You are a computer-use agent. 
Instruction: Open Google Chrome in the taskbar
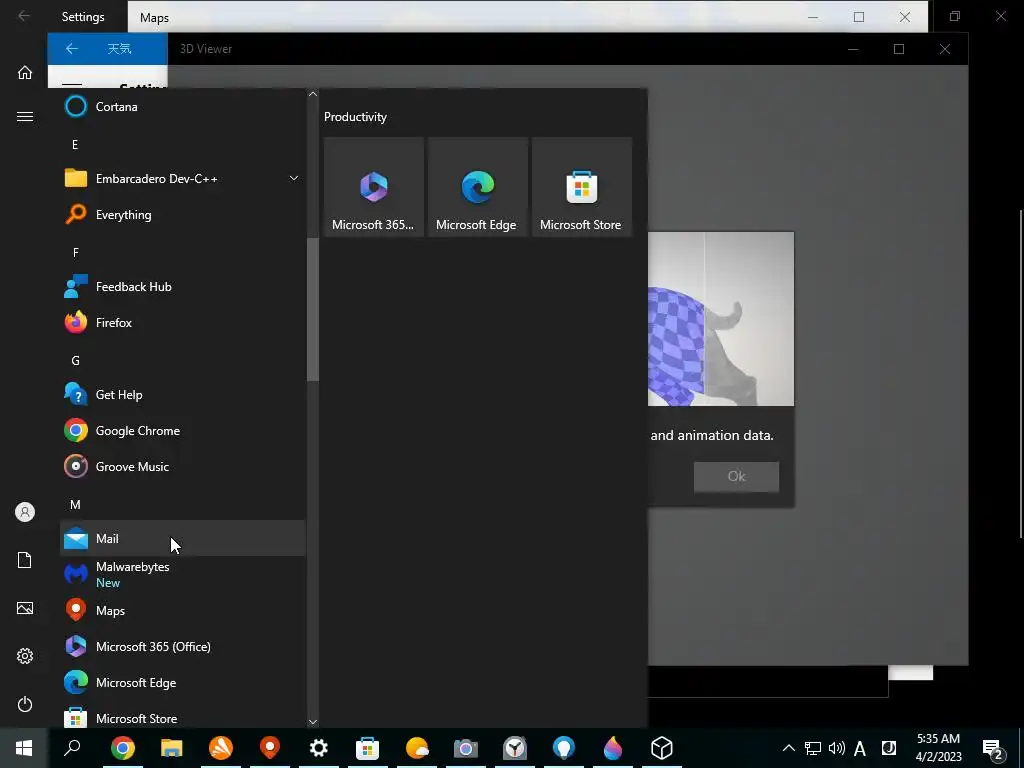pos(123,748)
